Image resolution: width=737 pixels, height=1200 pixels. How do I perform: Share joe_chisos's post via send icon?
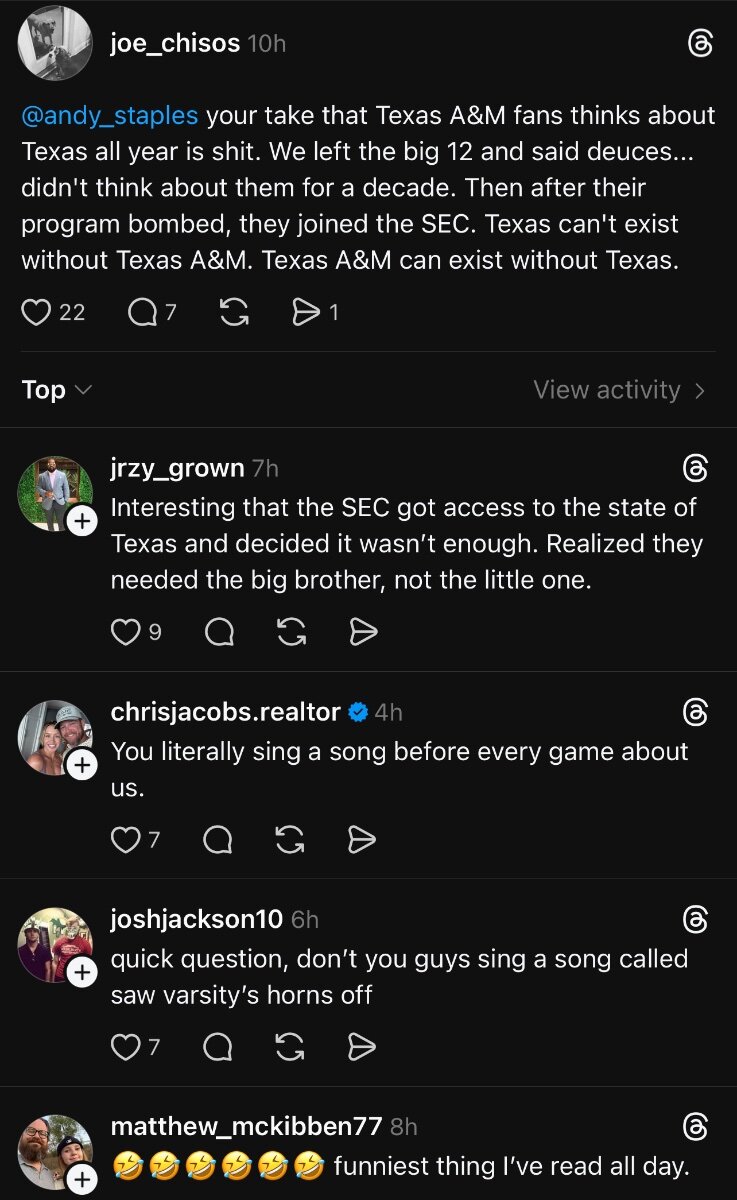click(x=304, y=313)
